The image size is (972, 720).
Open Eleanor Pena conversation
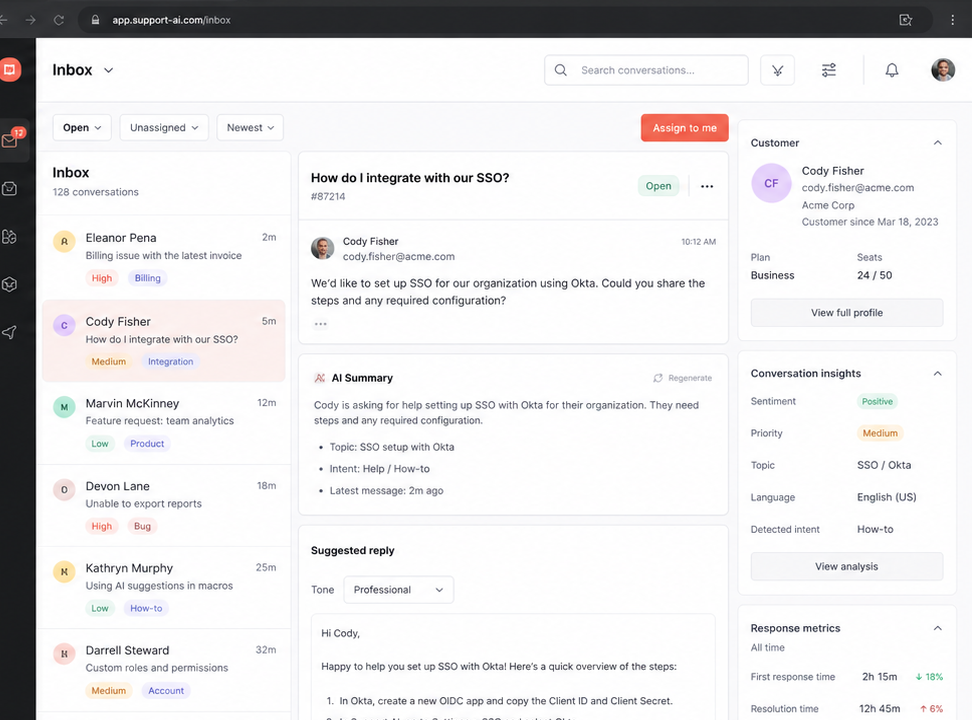pyautogui.click(x=164, y=257)
